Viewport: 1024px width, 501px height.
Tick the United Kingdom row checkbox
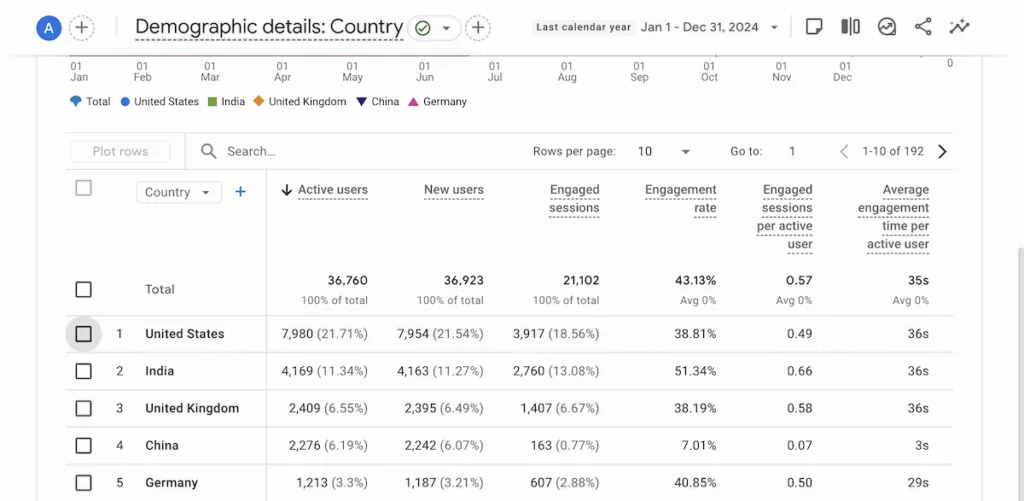click(x=83, y=408)
